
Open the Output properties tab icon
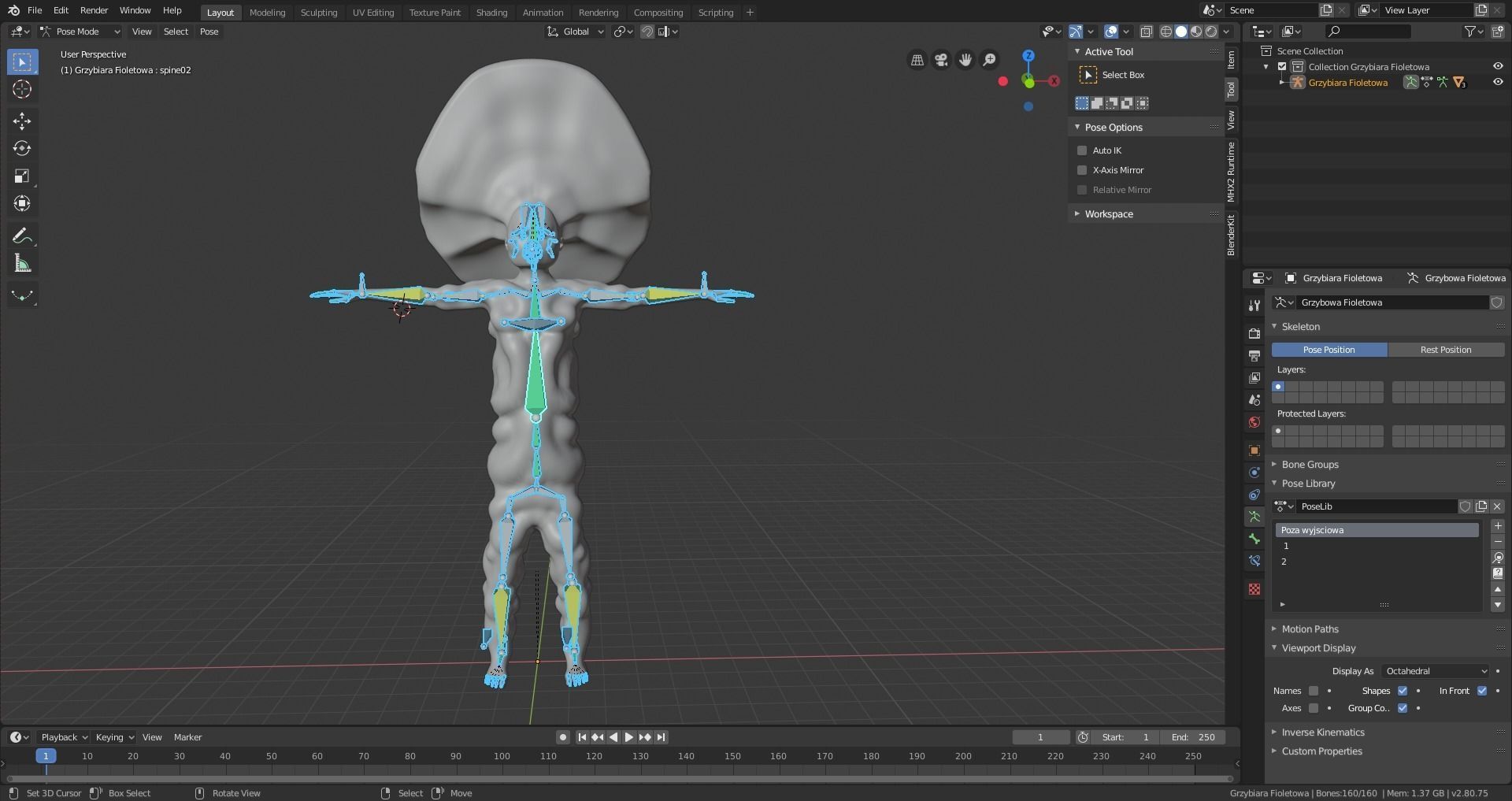[1254, 355]
